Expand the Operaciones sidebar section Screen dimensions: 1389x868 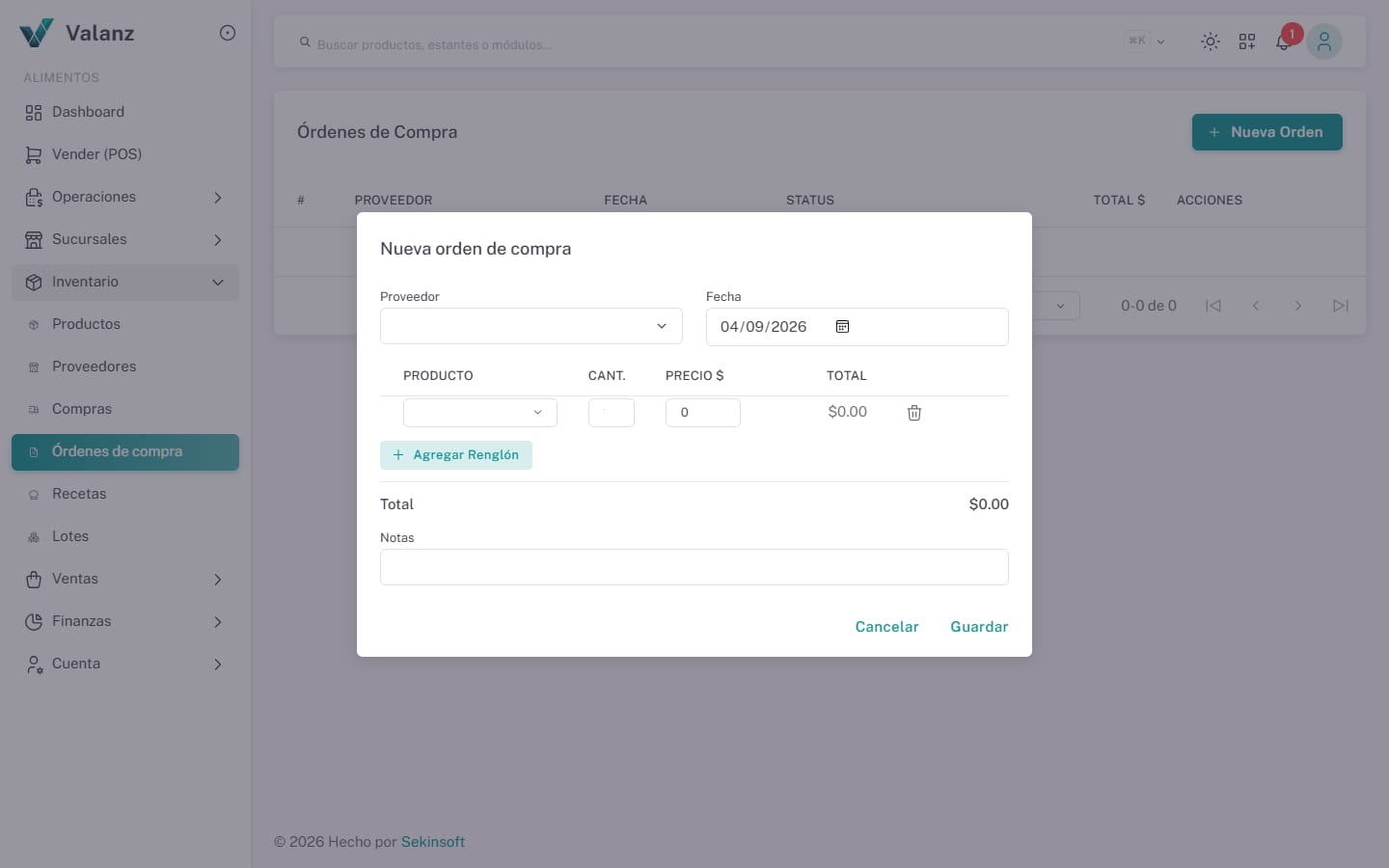click(125, 197)
